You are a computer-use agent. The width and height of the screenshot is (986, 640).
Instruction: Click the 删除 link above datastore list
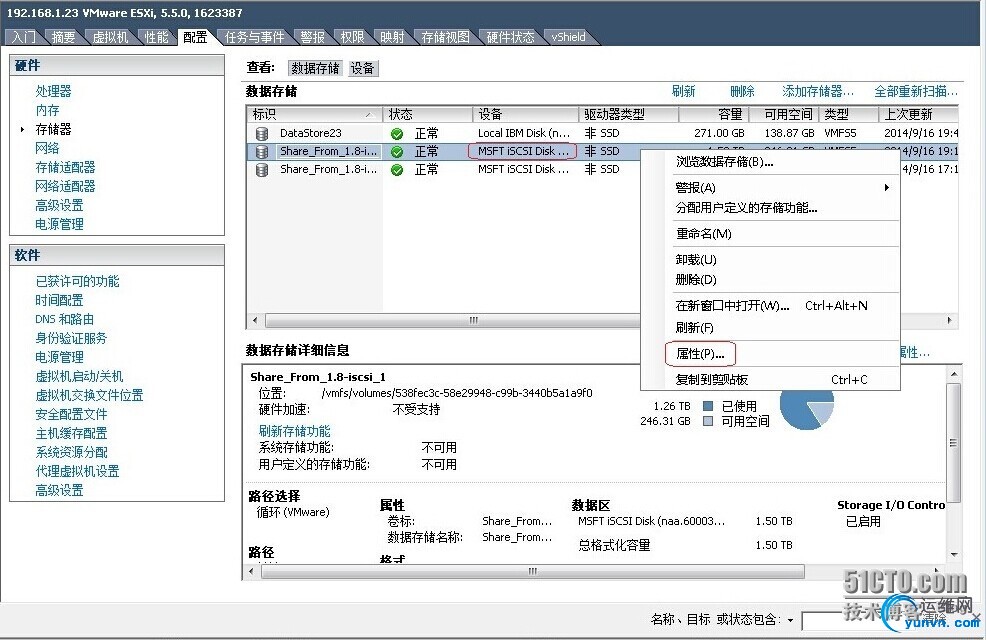(742, 91)
